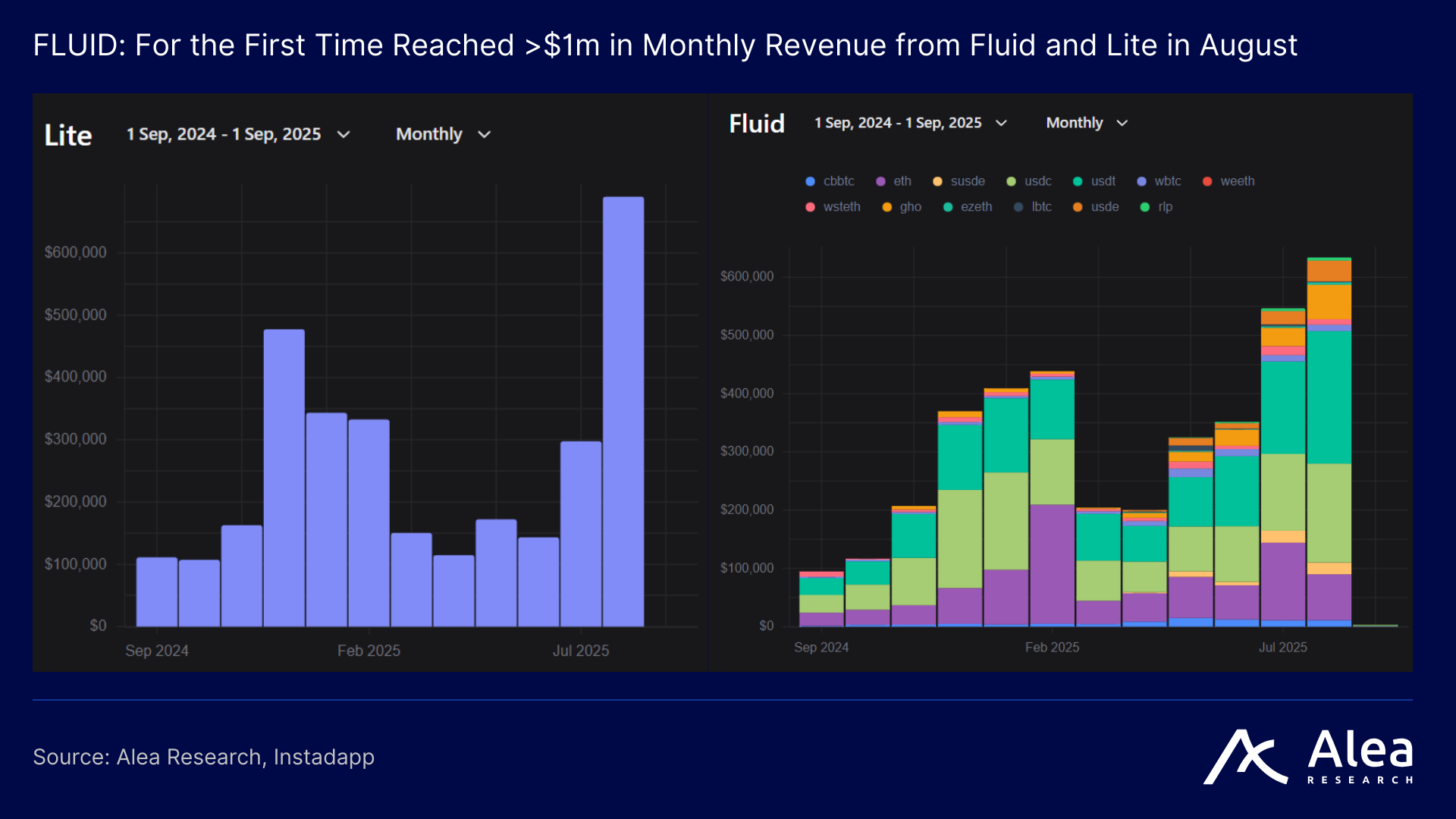
Task: Click the $100,000 label on Lite axis
Action: pyautogui.click(x=75, y=564)
